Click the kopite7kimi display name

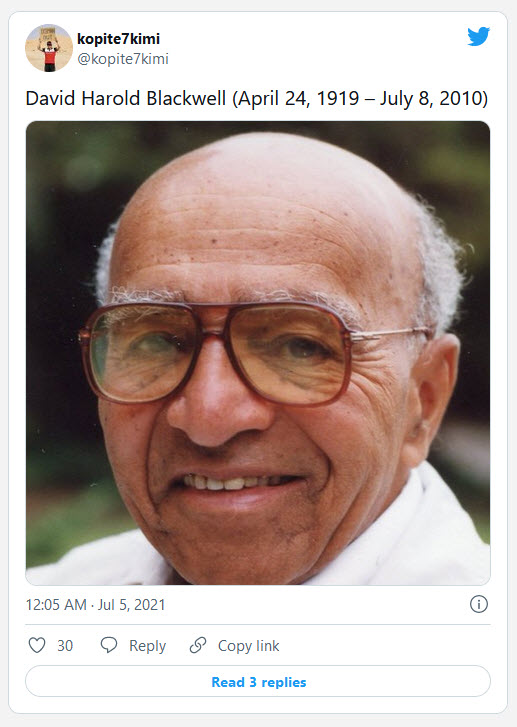(118, 39)
